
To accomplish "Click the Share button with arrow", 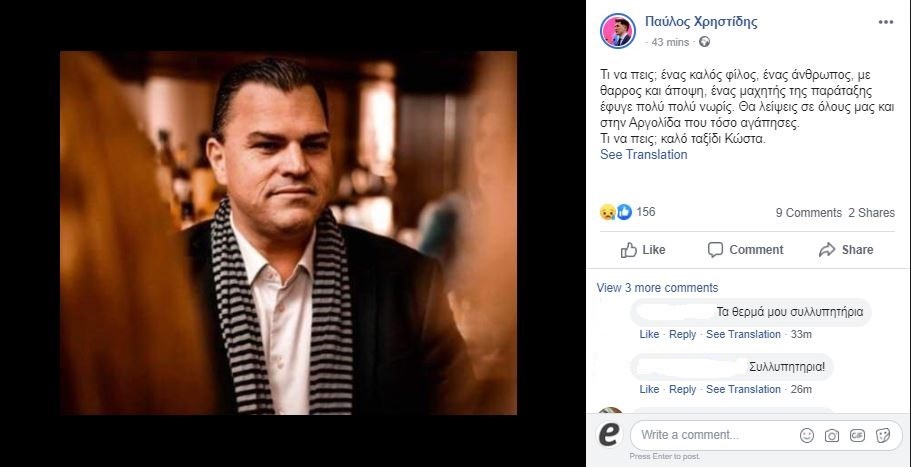I will (x=846, y=250).
